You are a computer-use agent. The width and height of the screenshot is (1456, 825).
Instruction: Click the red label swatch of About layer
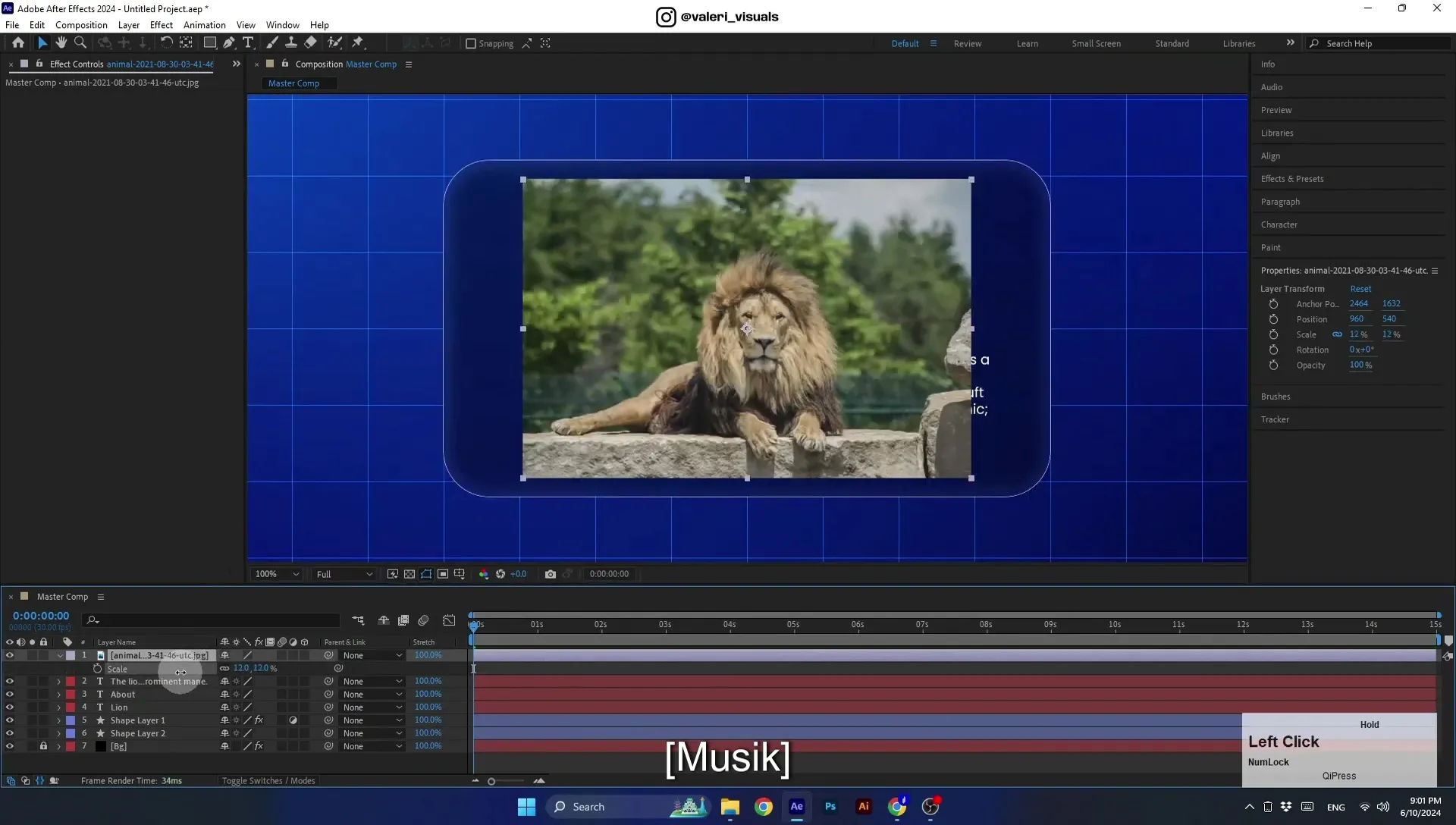pyautogui.click(x=71, y=695)
